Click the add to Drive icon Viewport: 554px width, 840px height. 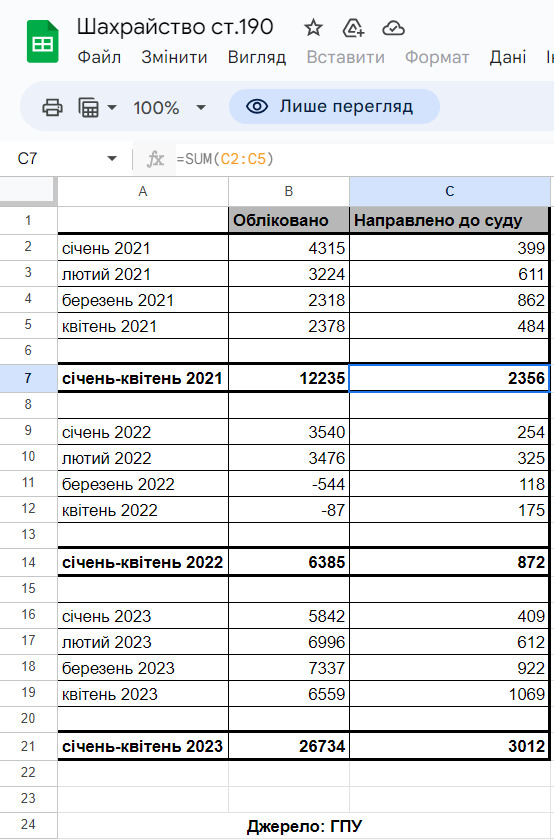tap(353, 28)
